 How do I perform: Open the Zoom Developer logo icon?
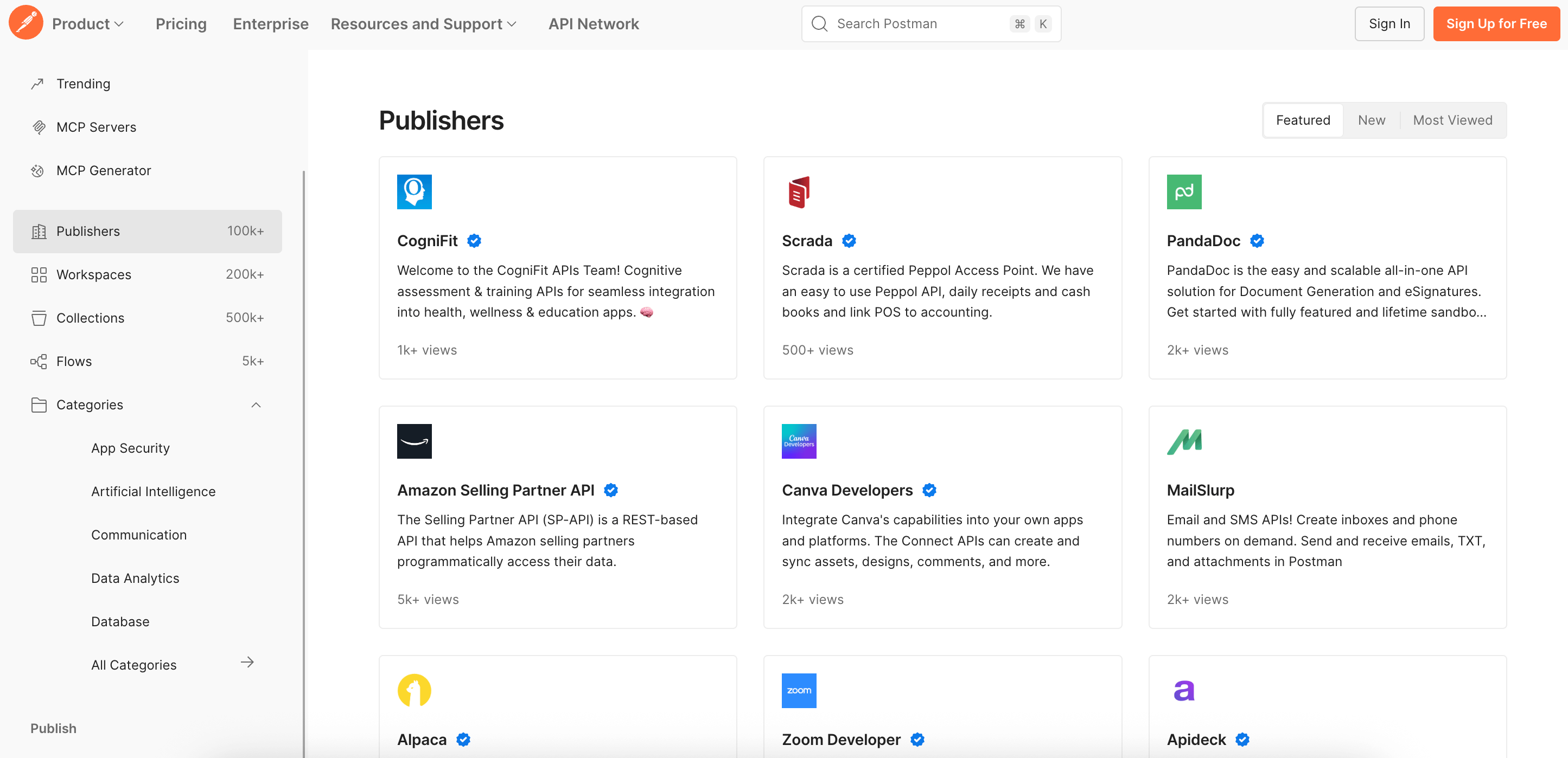[799, 690]
